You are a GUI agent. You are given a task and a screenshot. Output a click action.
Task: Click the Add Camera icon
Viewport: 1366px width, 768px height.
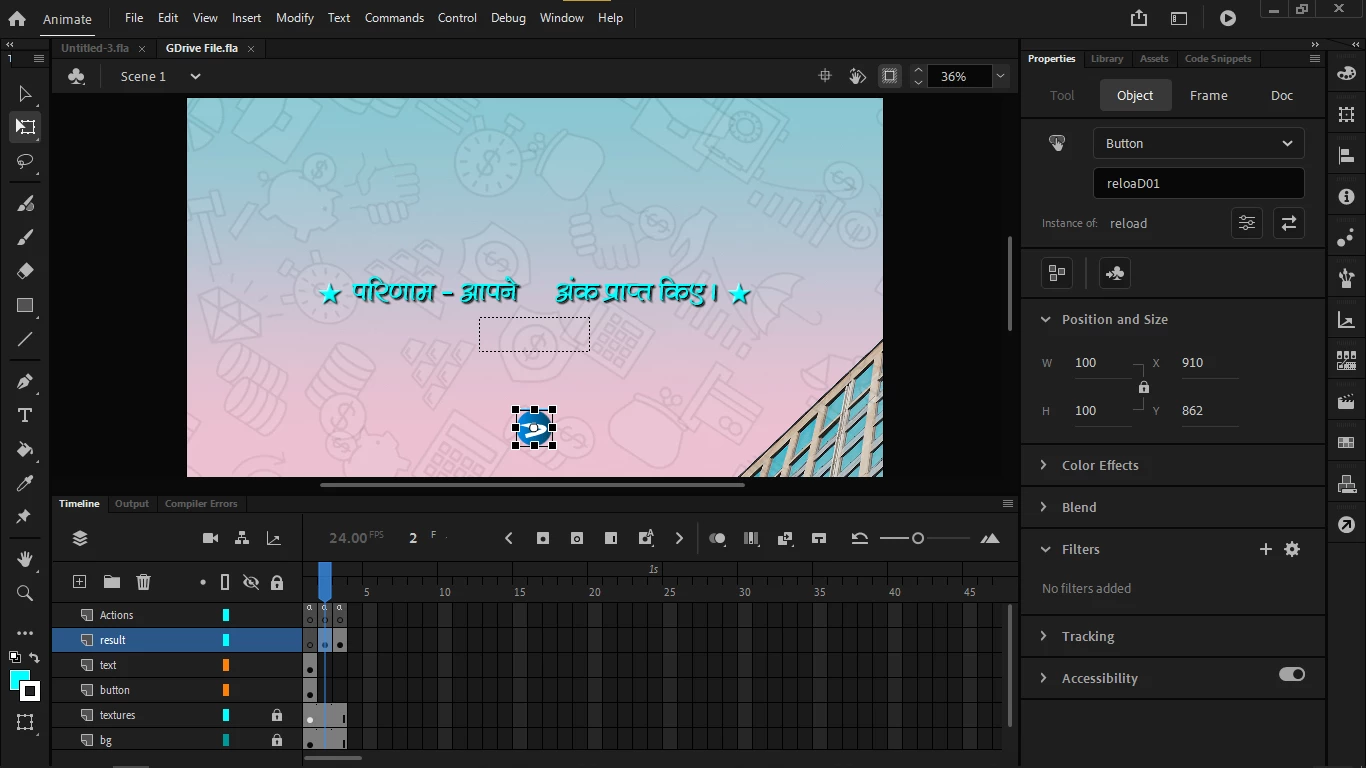point(210,538)
